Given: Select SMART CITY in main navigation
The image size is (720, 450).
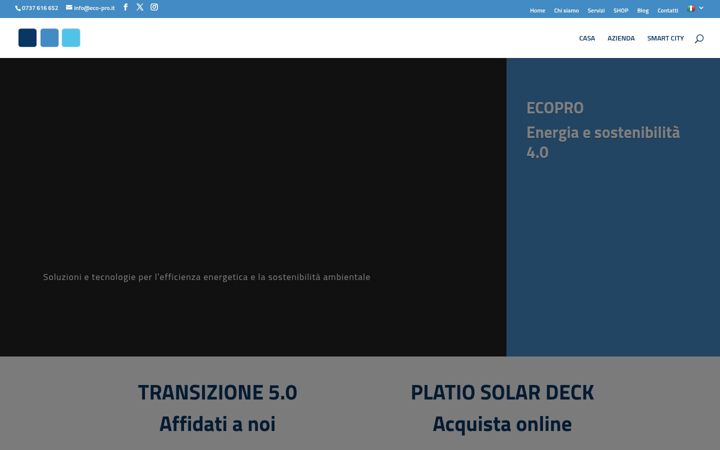Looking at the screenshot, I should 665,39.
